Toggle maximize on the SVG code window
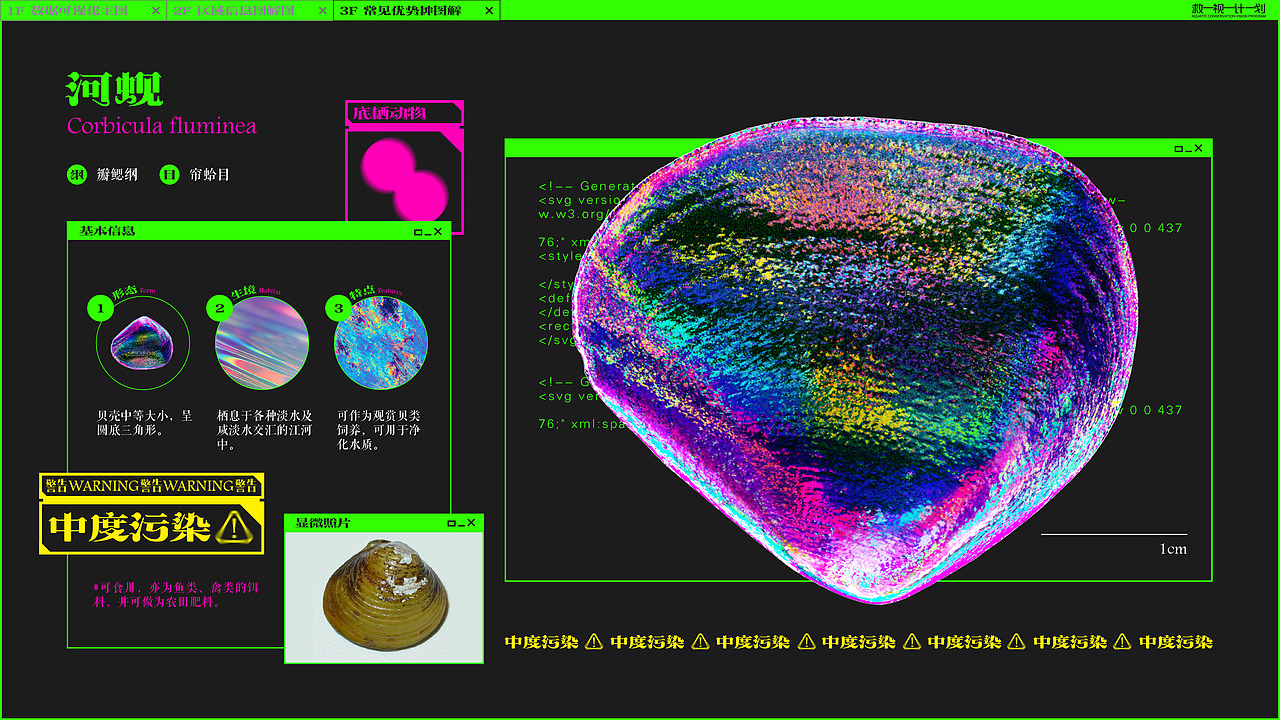 coord(1179,148)
